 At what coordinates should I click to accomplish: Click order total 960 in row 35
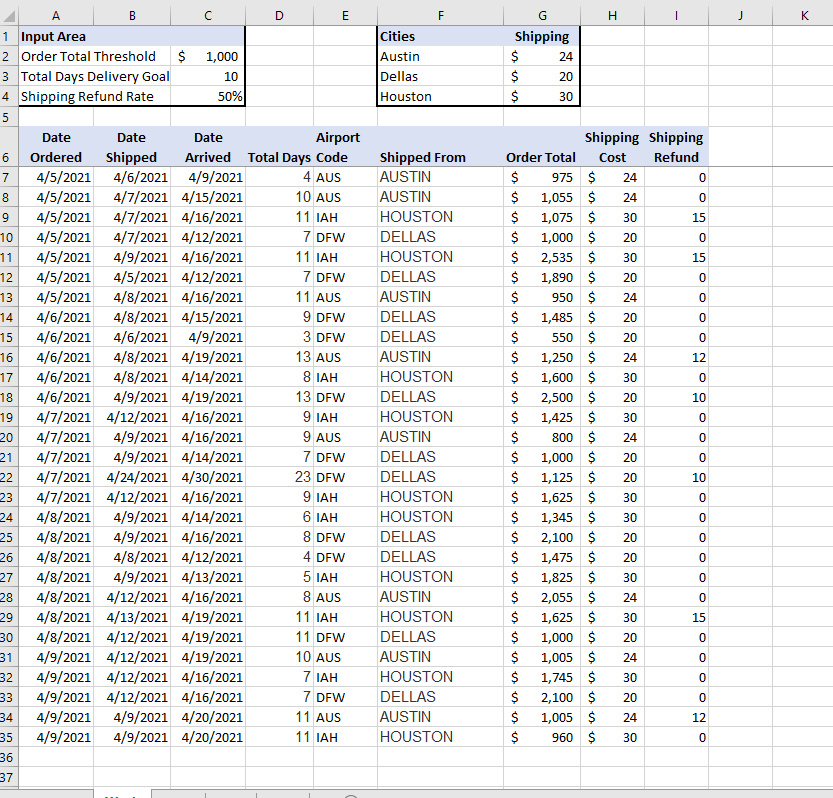[542, 738]
